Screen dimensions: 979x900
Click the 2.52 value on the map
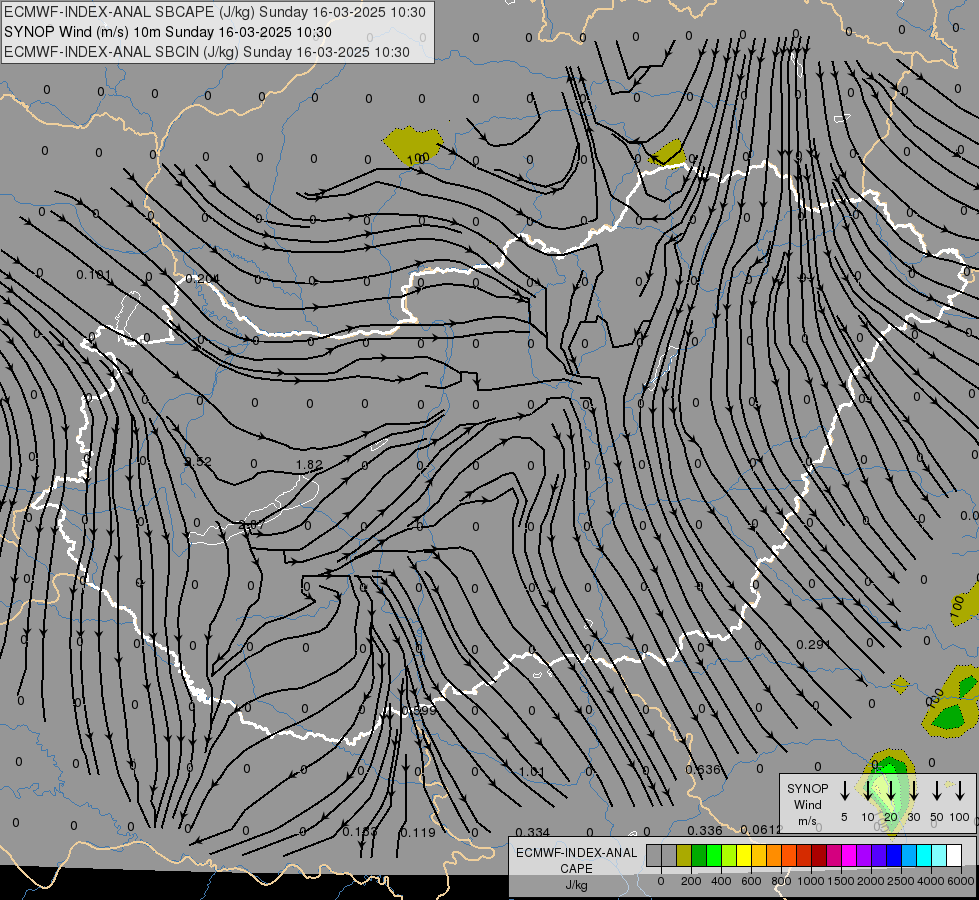pos(199,462)
